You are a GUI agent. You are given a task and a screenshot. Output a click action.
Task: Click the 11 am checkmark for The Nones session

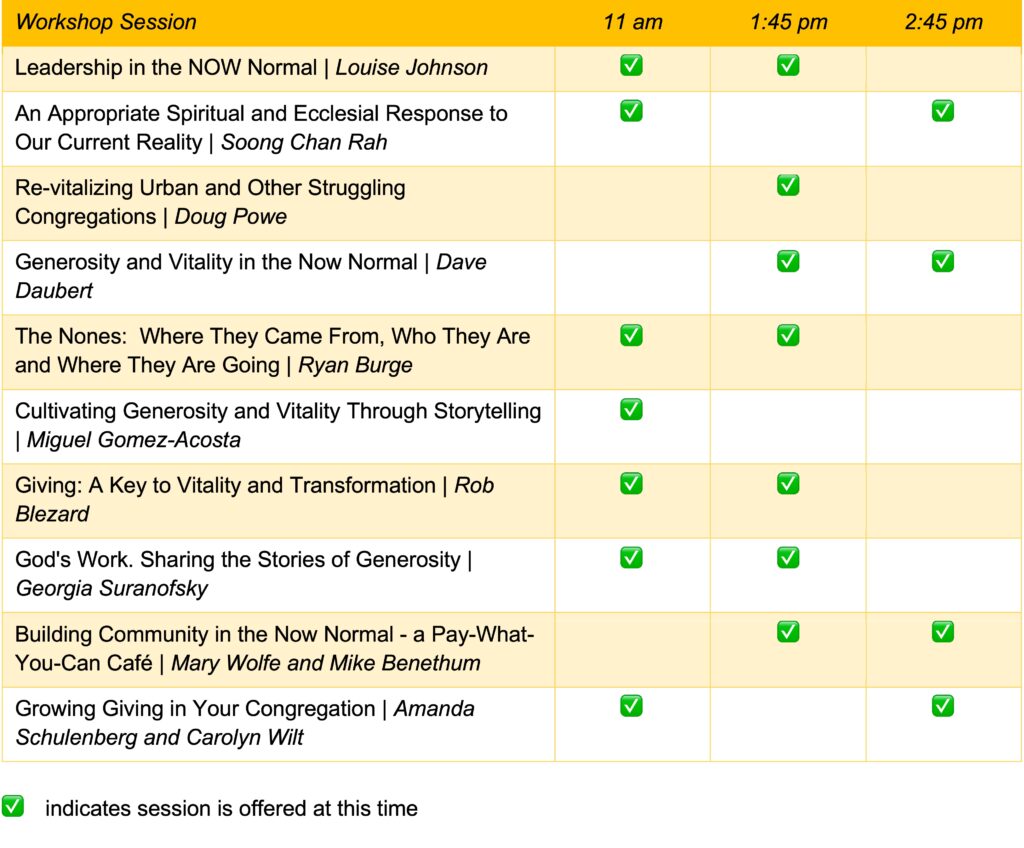(631, 335)
